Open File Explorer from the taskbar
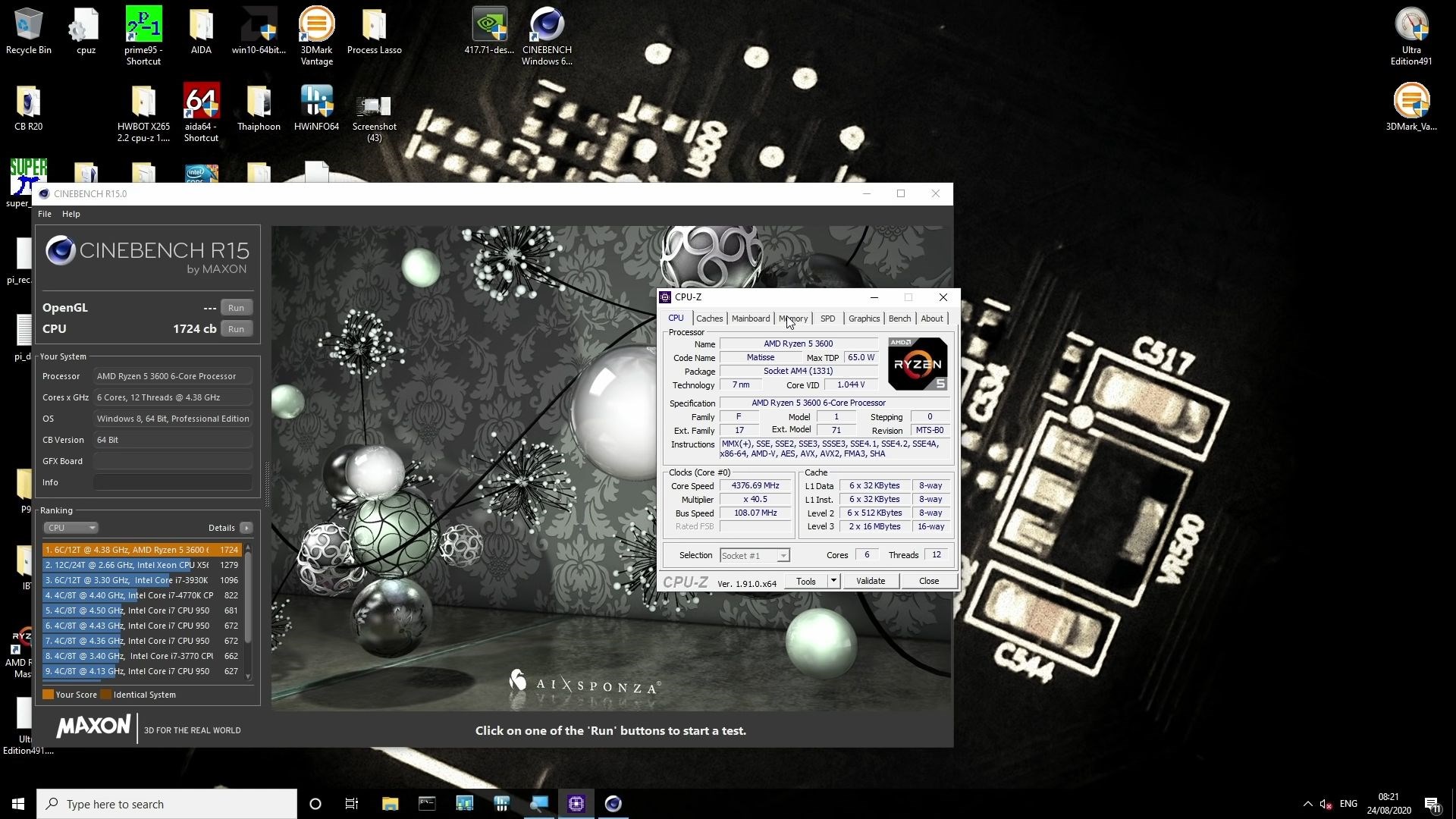Image resolution: width=1456 pixels, height=819 pixels. click(x=390, y=804)
